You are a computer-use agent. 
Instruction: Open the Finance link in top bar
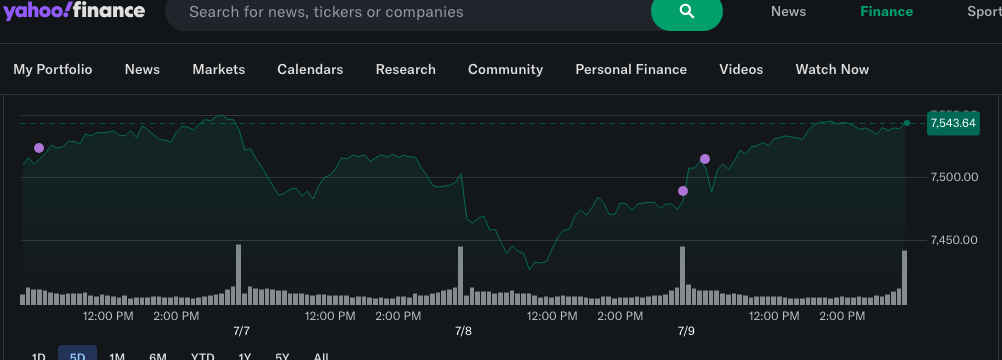tap(886, 12)
